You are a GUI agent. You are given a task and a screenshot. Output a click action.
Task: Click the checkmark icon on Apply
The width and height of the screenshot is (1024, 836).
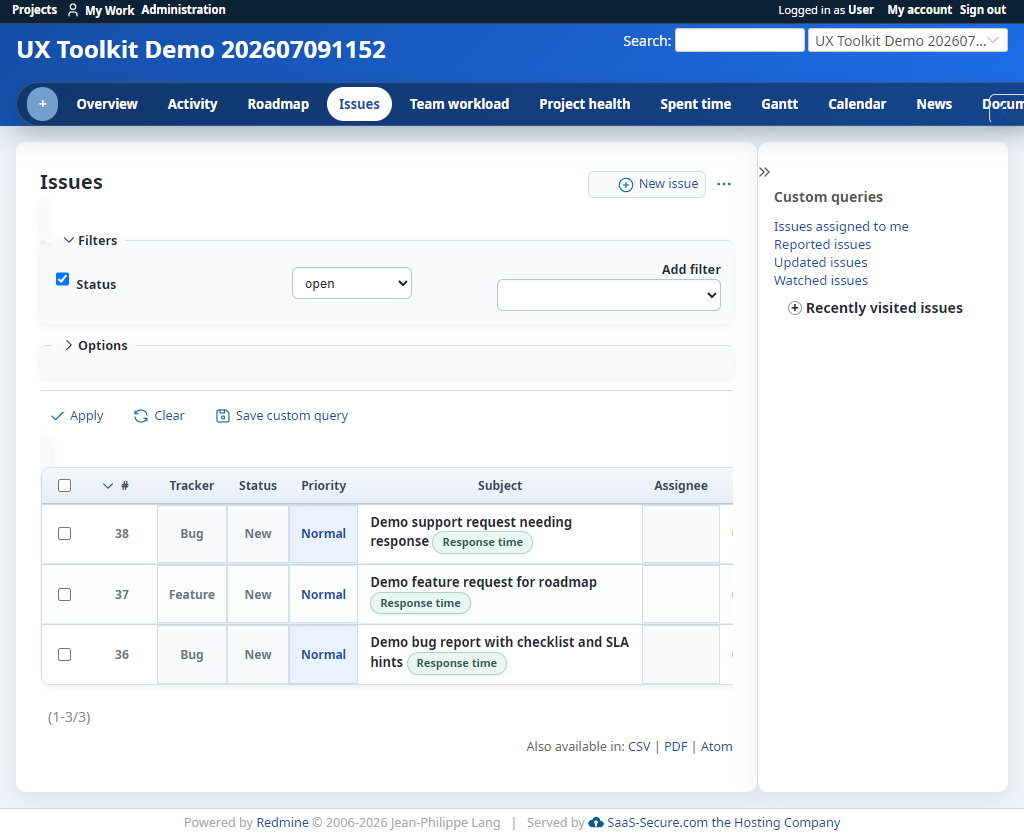[x=57, y=416]
